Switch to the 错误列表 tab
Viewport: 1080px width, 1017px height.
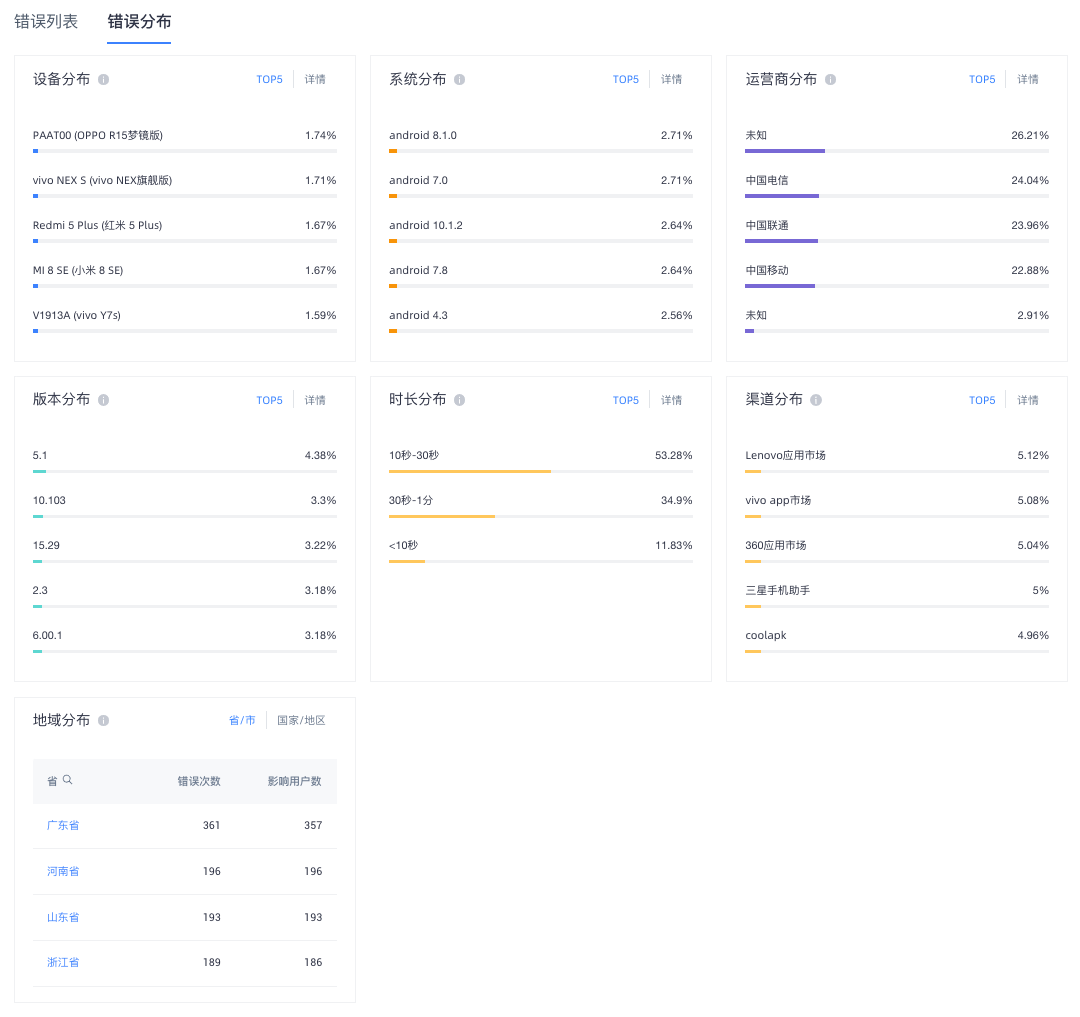click(46, 22)
